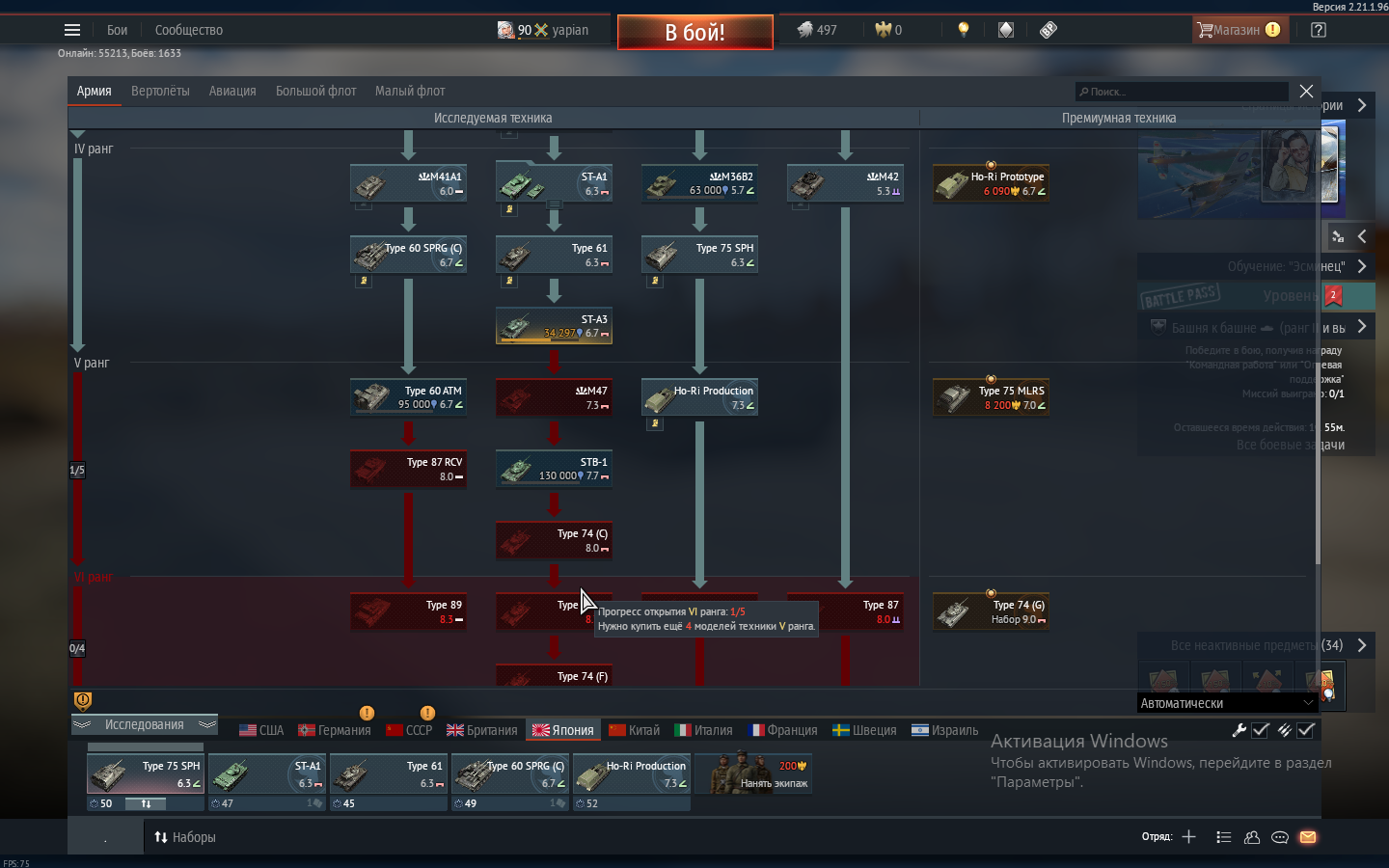Viewport: 1389px width, 868px height.
Task: Select premium Type 75 MLRS vehicle
Action: [x=991, y=397]
